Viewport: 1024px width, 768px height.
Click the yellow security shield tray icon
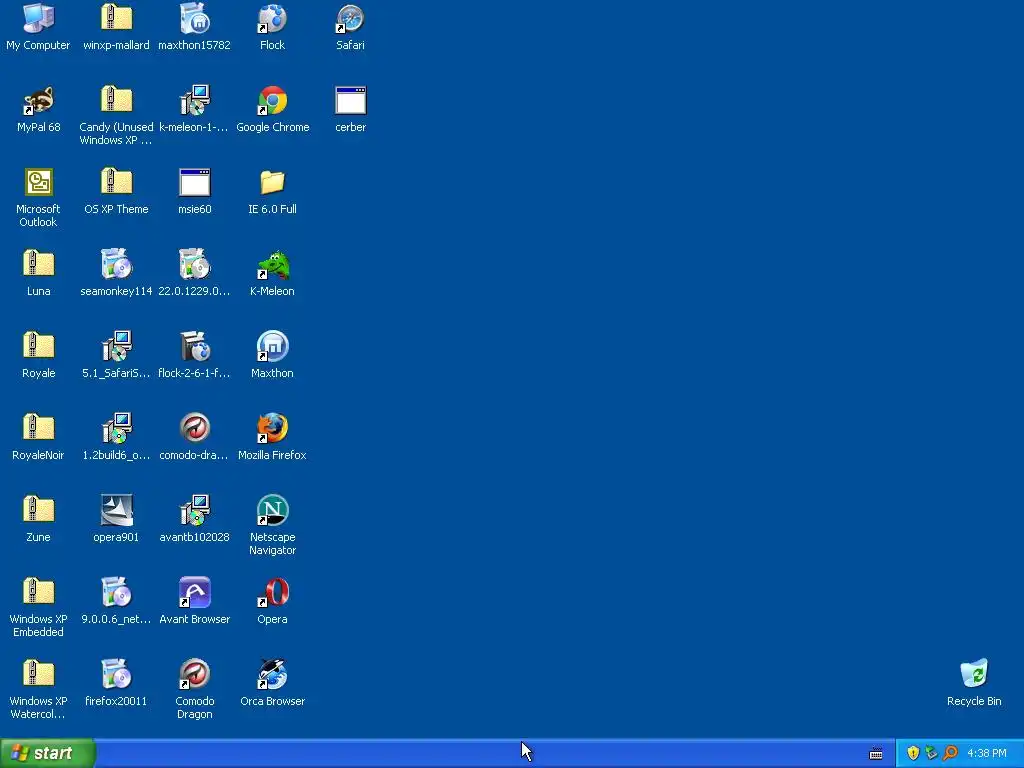click(913, 753)
